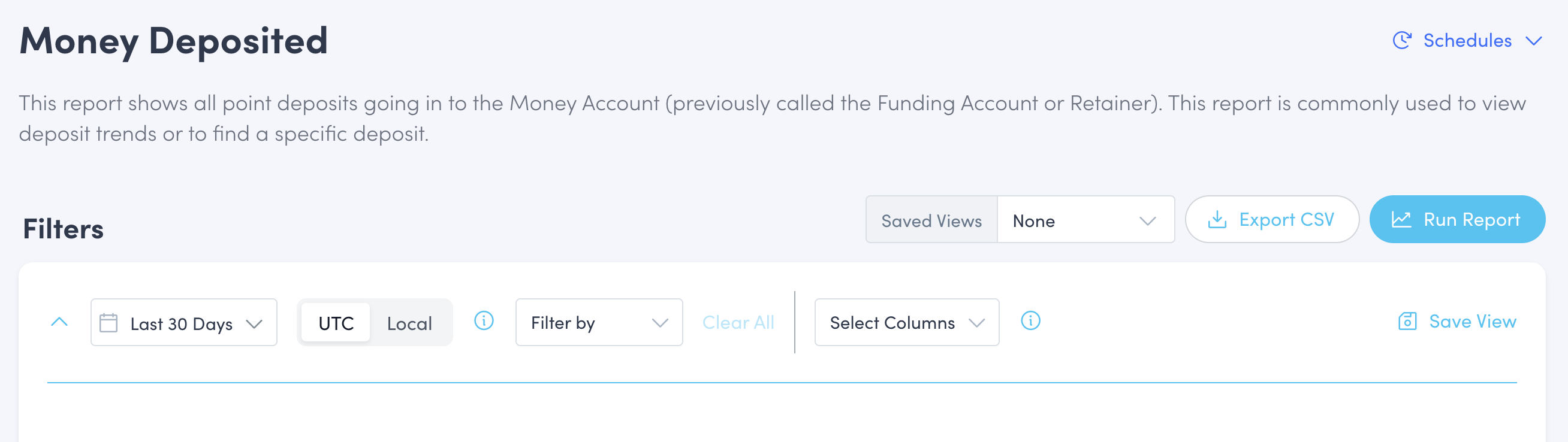The image size is (1568, 442).
Task: Open the Last 30 Days date dropdown
Action: [183, 323]
